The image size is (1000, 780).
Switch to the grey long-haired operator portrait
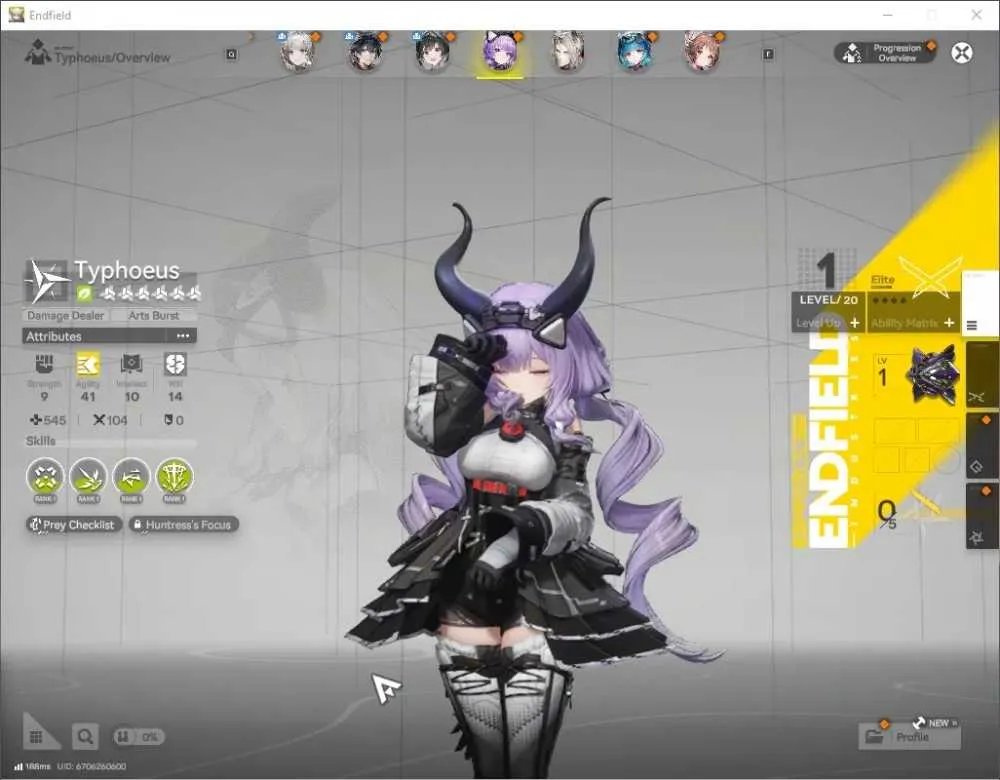(568, 51)
